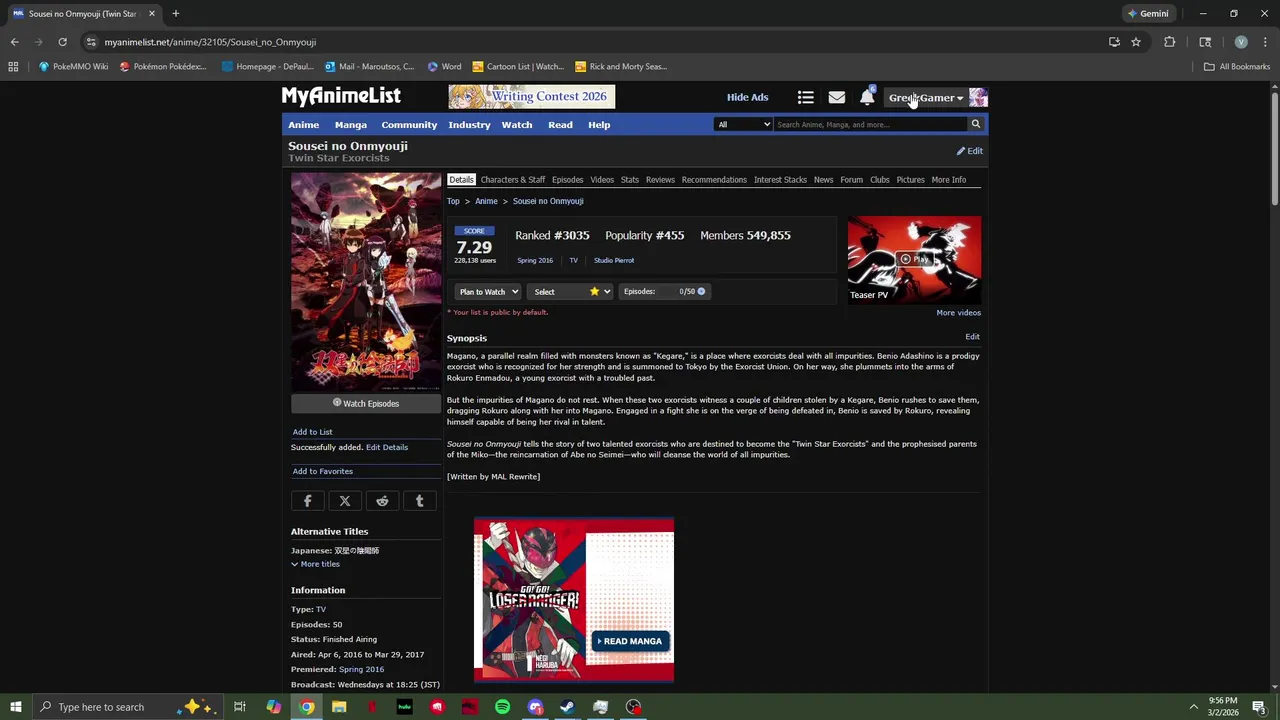The image size is (1280, 720).
Task: Open Hulu app from the taskbar
Action: [404, 707]
